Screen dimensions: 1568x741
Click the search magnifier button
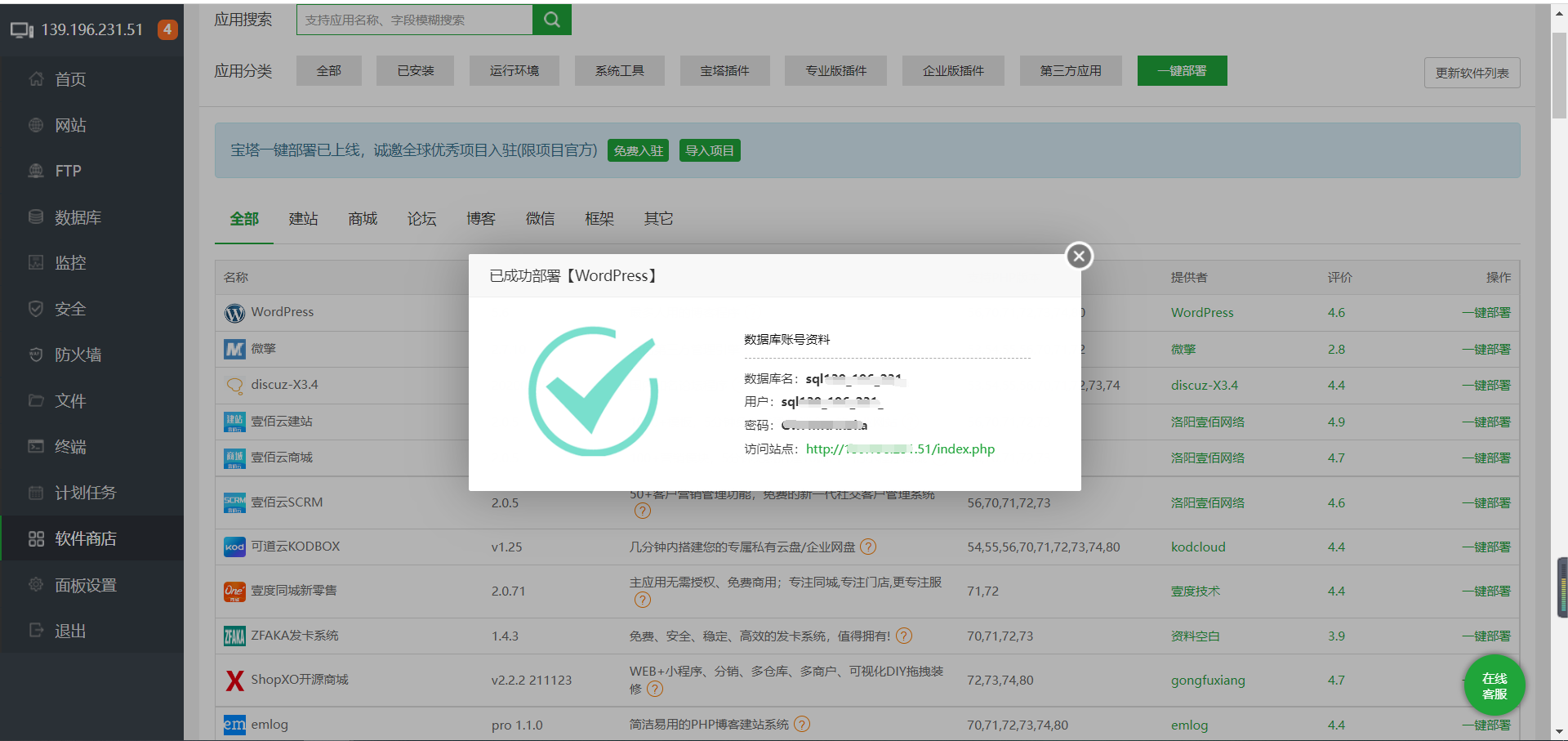tap(551, 20)
